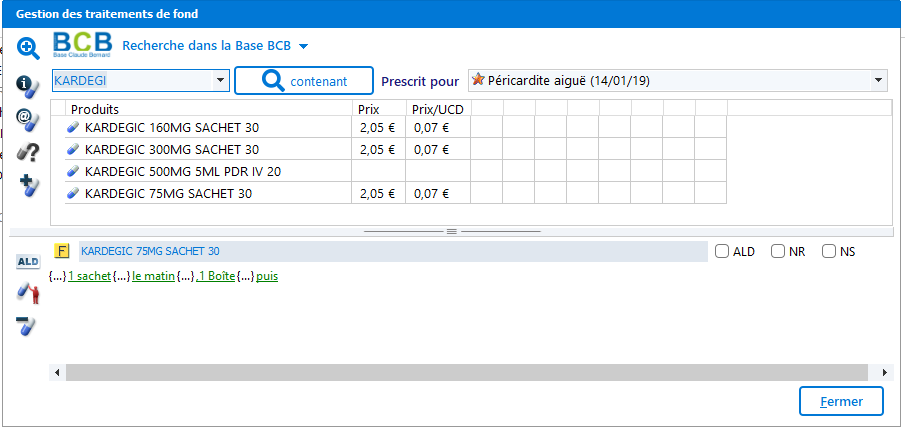The height and width of the screenshot is (430, 905).
Task: Tick the ALD checkbox
Action: coord(722,251)
